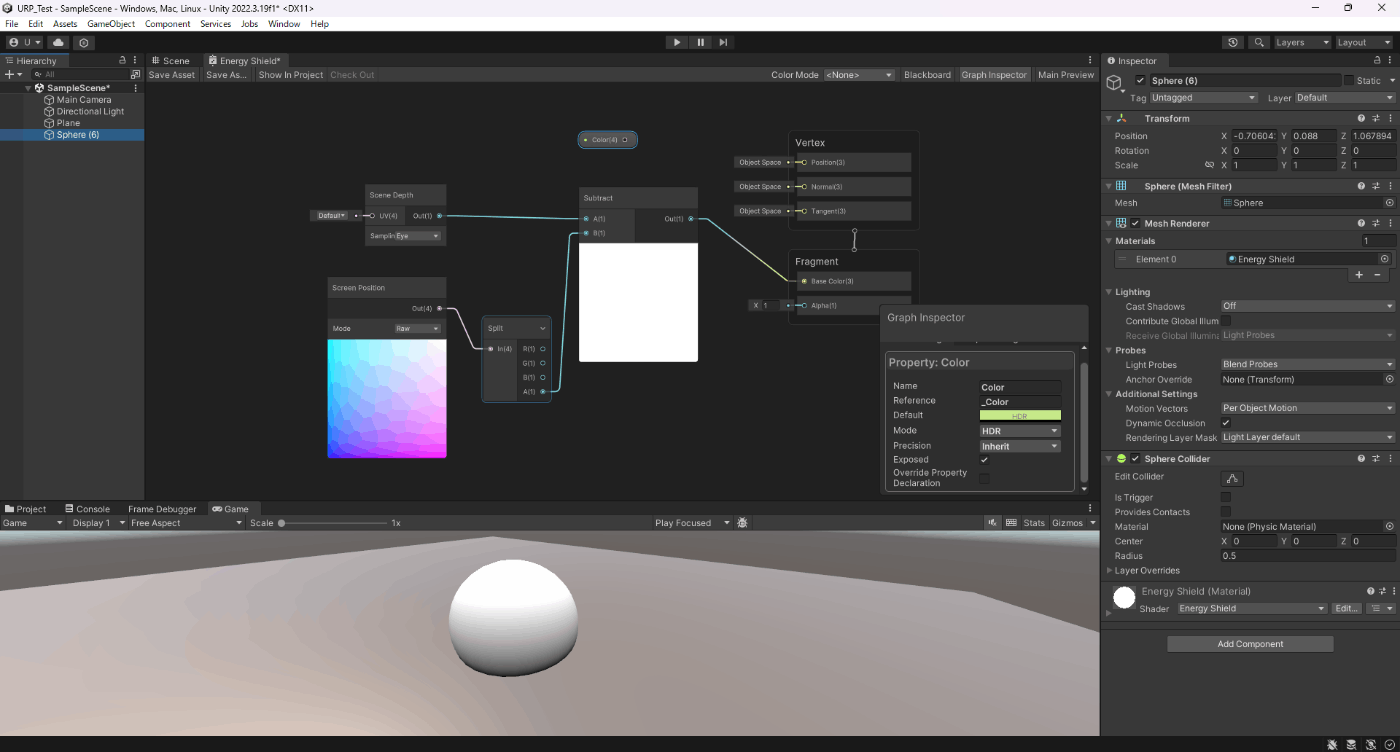Viewport: 1400px width, 752px height.
Task: Switch to the Console tab
Action: (x=87, y=509)
